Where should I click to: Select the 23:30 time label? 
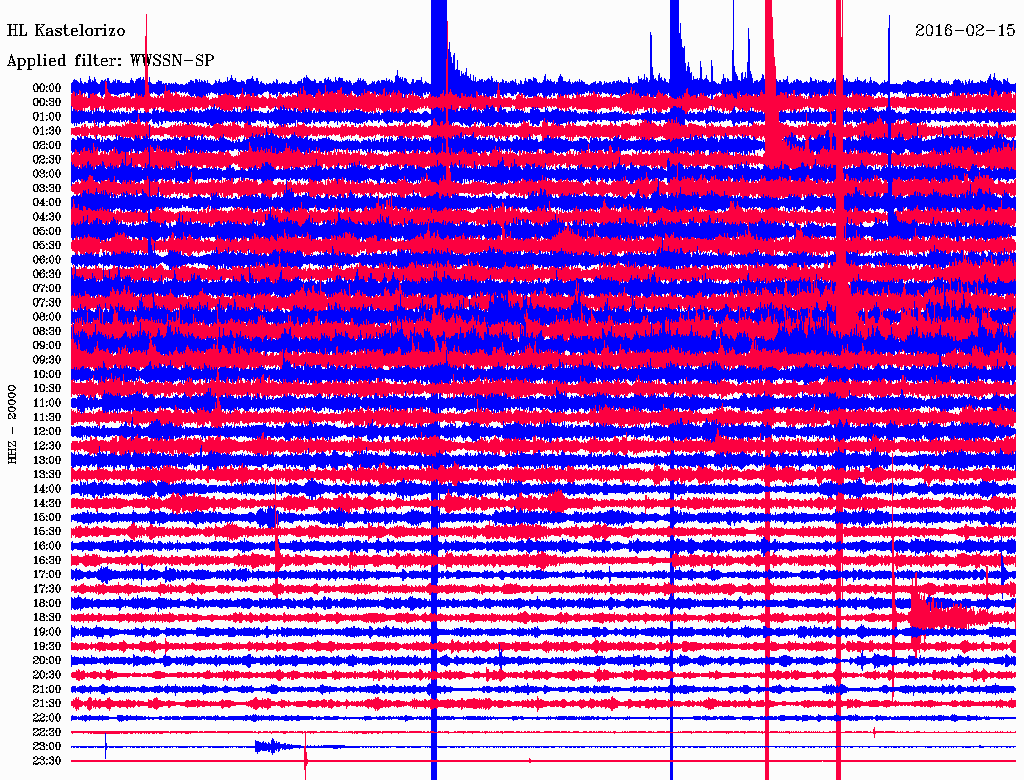click(47, 761)
